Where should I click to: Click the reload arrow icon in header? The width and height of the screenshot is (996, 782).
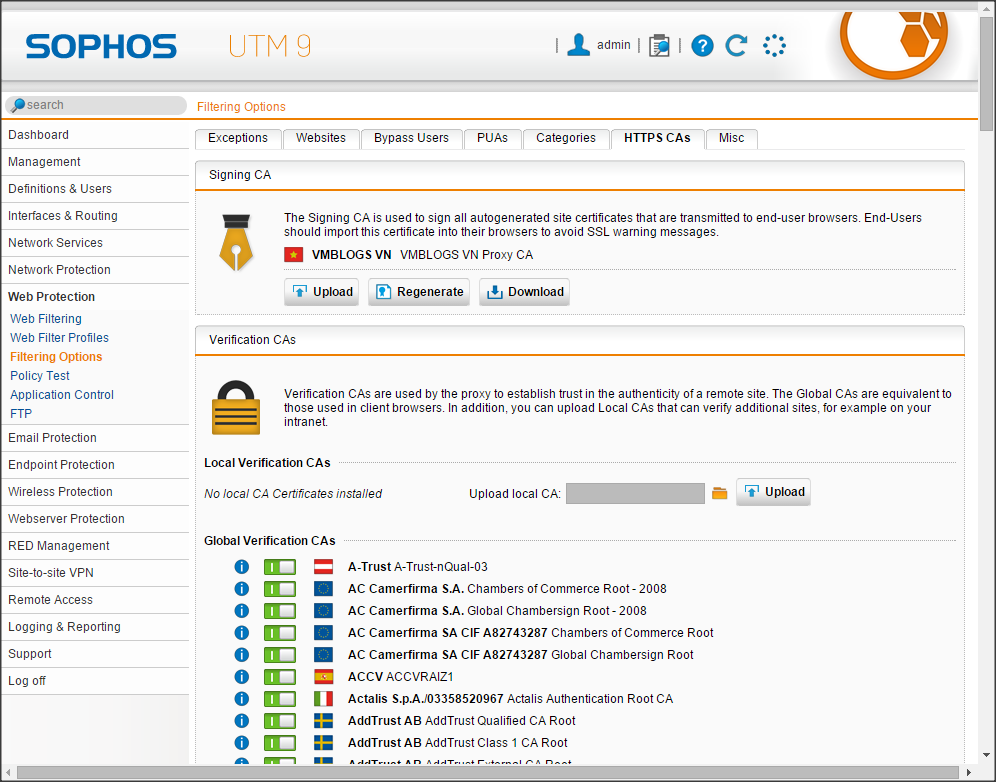point(736,45)
